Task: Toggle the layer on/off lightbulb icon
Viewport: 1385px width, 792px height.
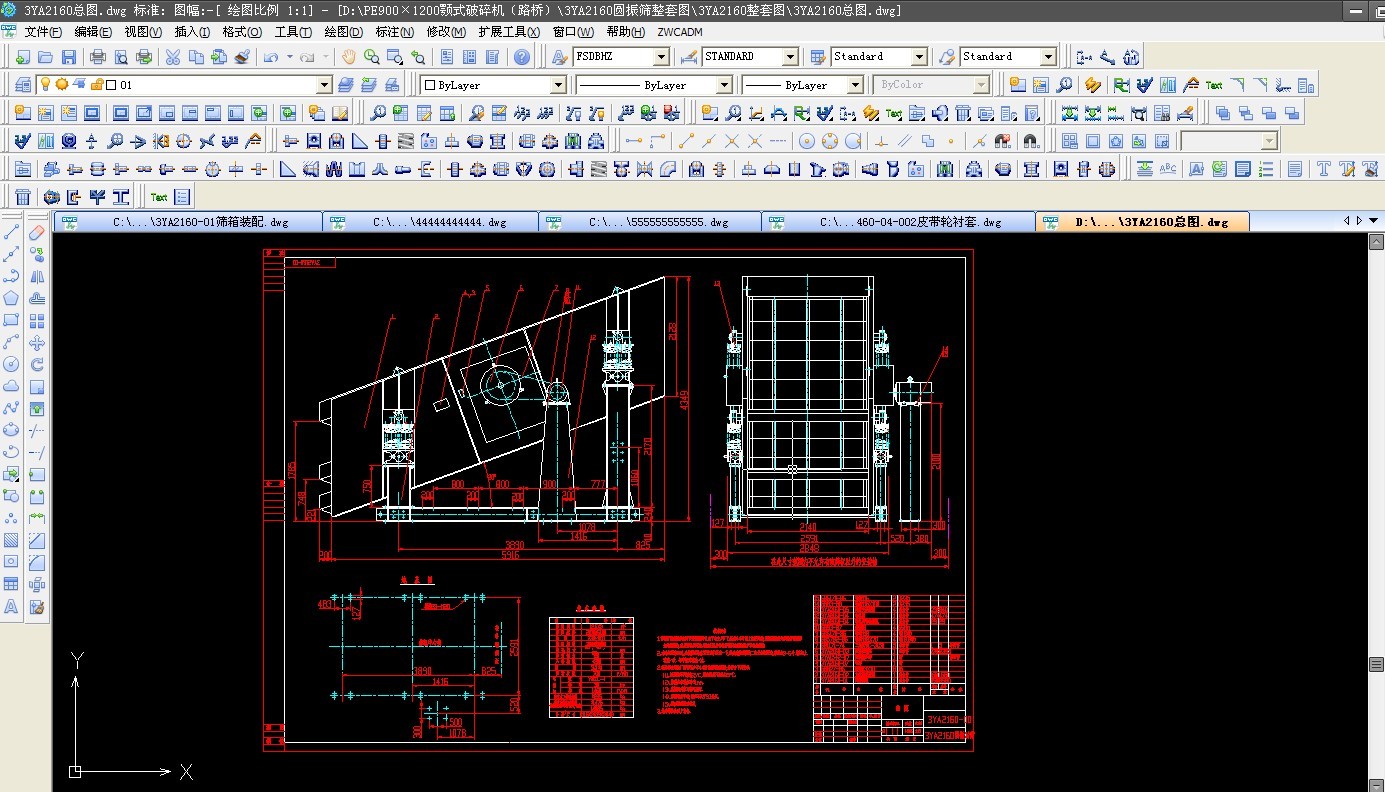Action: click(45, 85)
